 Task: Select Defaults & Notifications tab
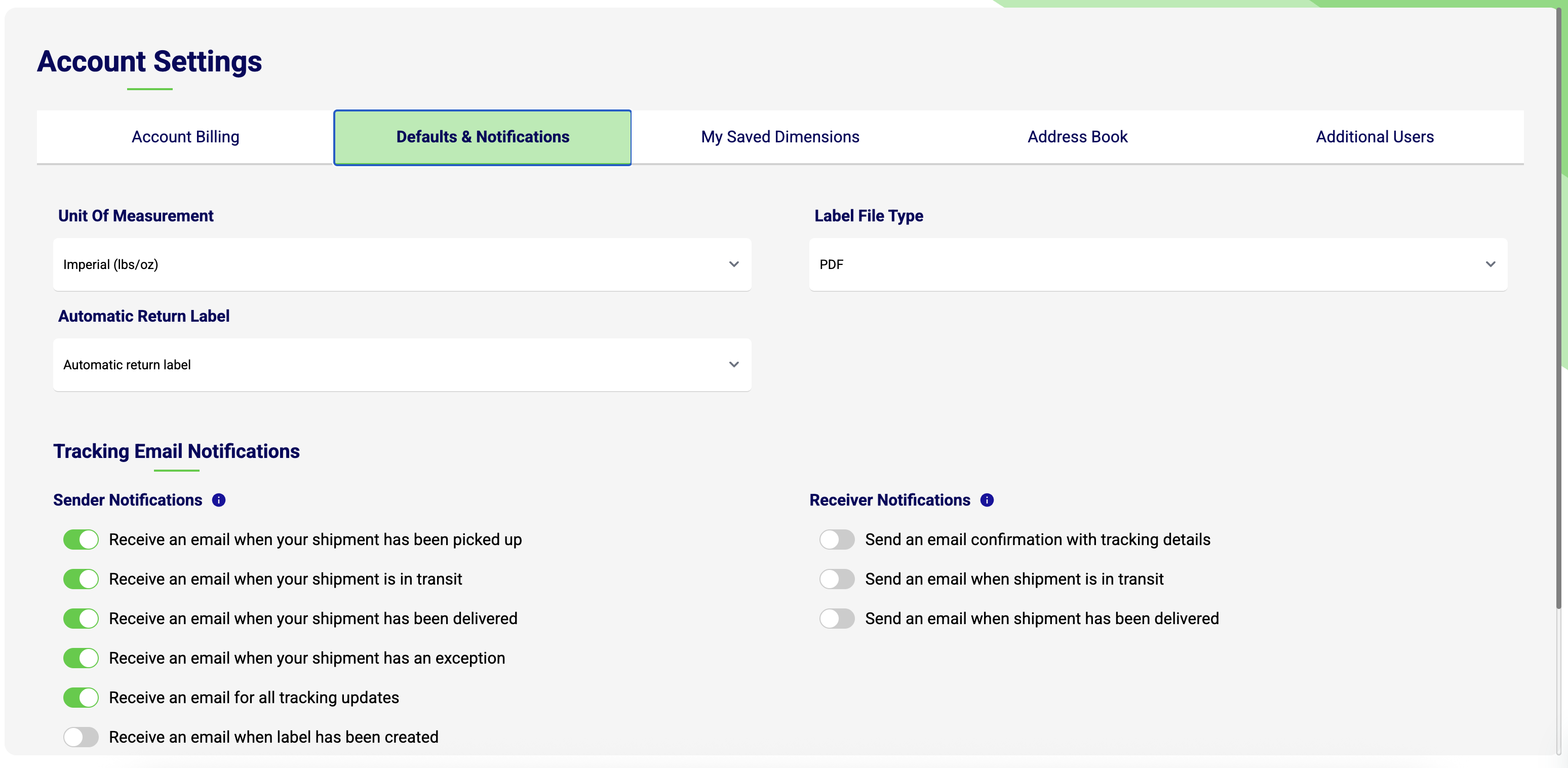coord(482,137)
